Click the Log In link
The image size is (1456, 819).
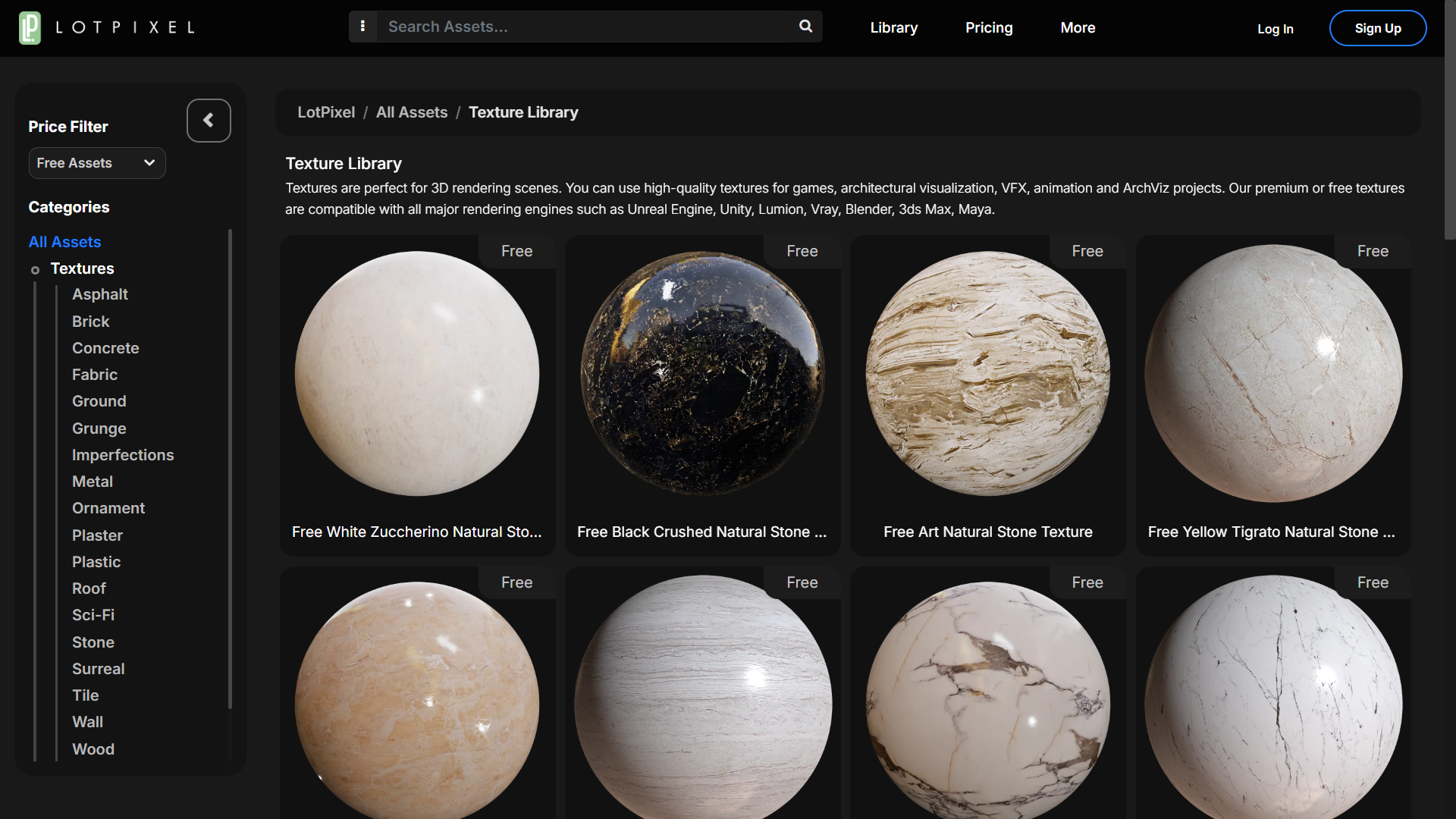click(1275, 29)
